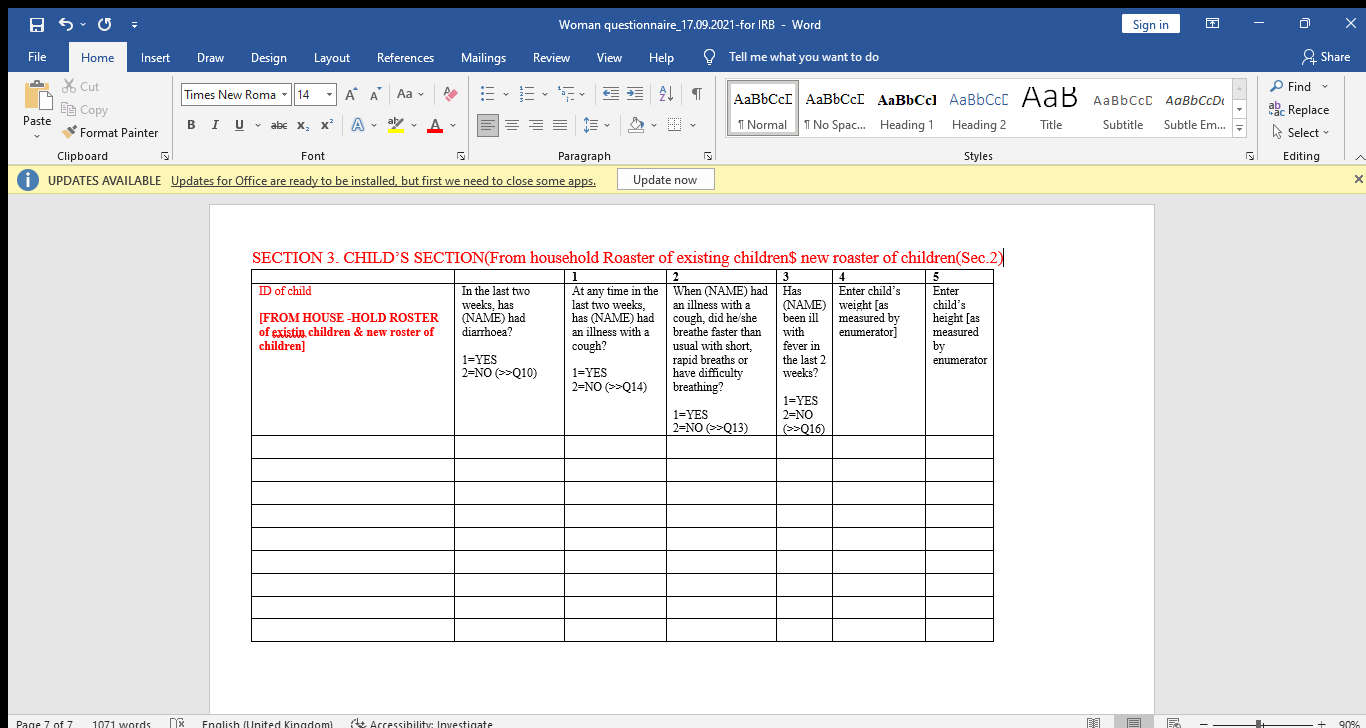Viewport: 1366px width, 728px height.
Task: Open the Font dialog launcher
Action: tap(461, 156)
